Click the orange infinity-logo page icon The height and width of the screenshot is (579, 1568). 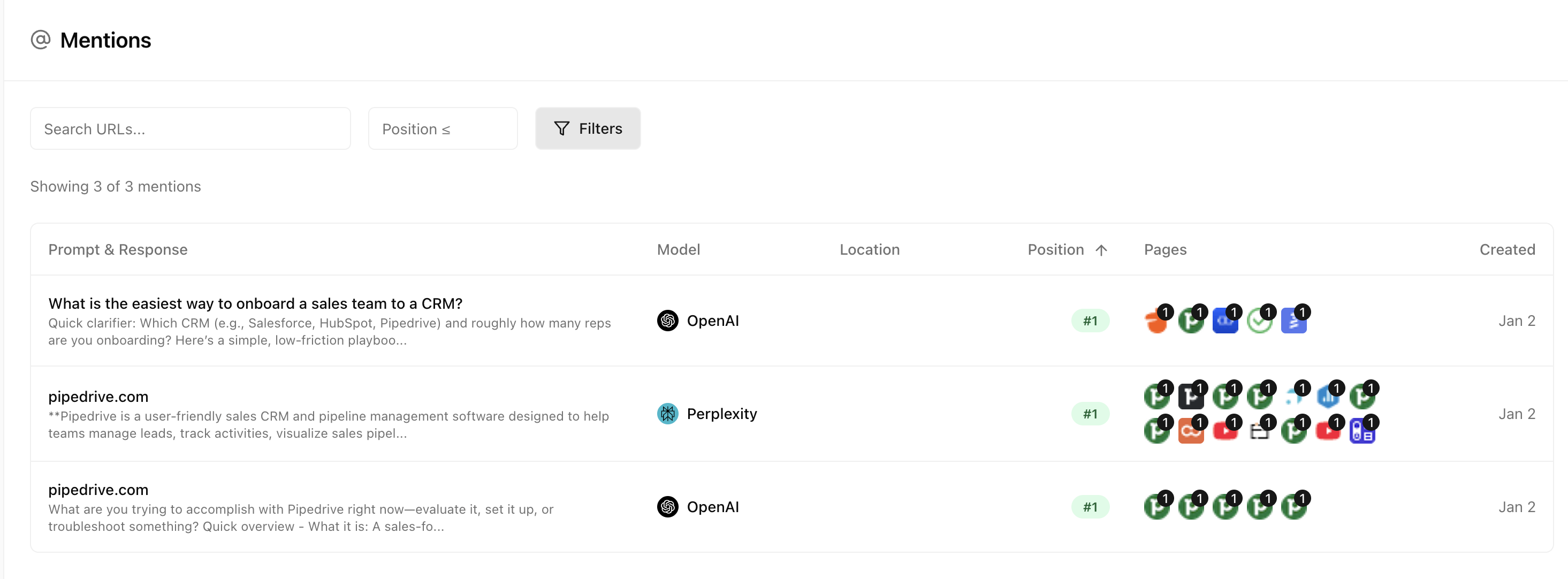click(x=1191, y=430)
